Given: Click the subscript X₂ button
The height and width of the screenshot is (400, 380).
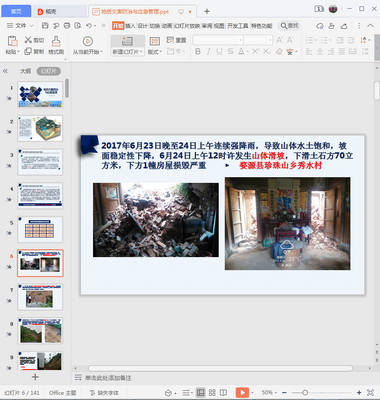Looking at the screenshot, I should [266, 51].
